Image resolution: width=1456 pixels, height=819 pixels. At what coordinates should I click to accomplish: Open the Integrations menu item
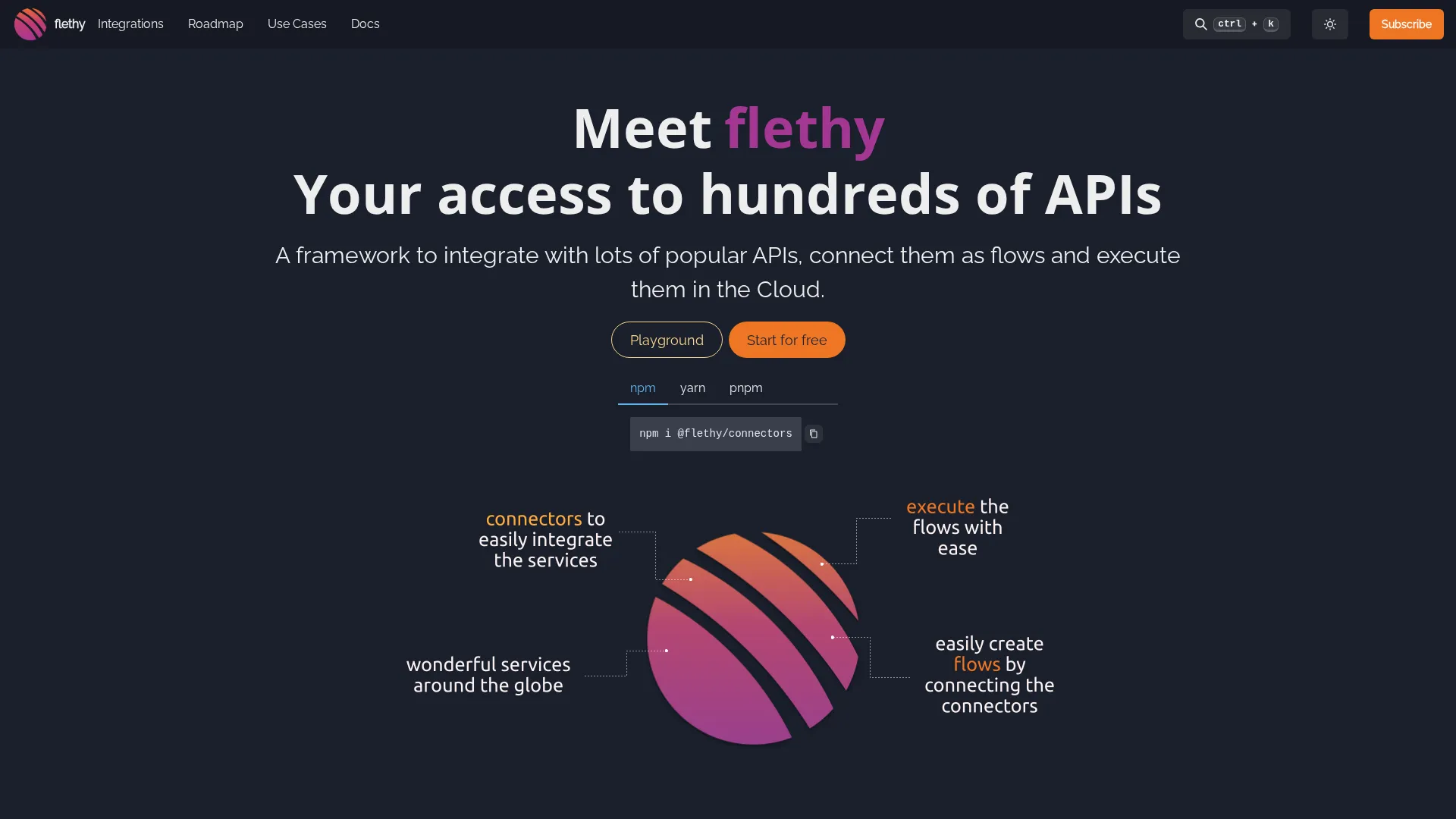point(130,24)
